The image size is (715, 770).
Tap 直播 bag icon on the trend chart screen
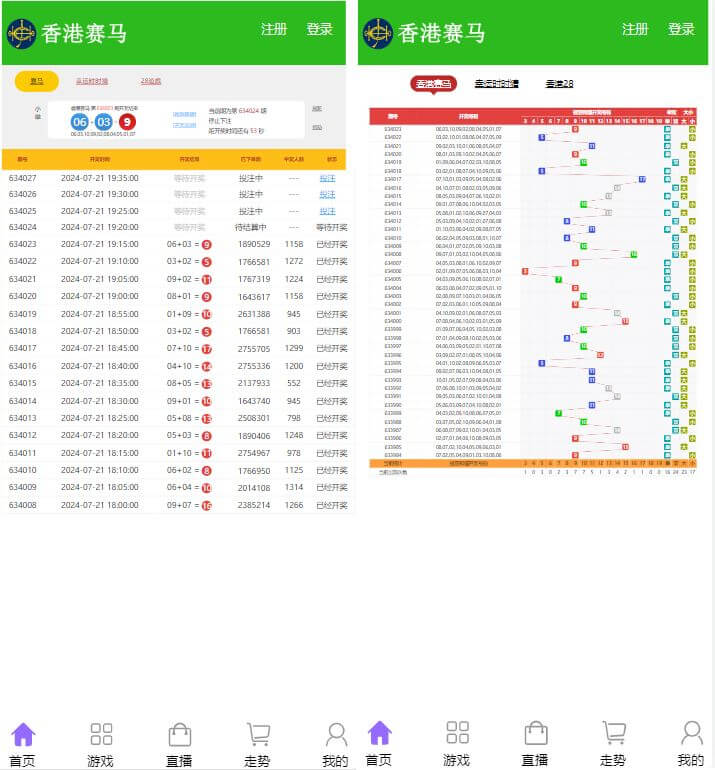(535, 733)
